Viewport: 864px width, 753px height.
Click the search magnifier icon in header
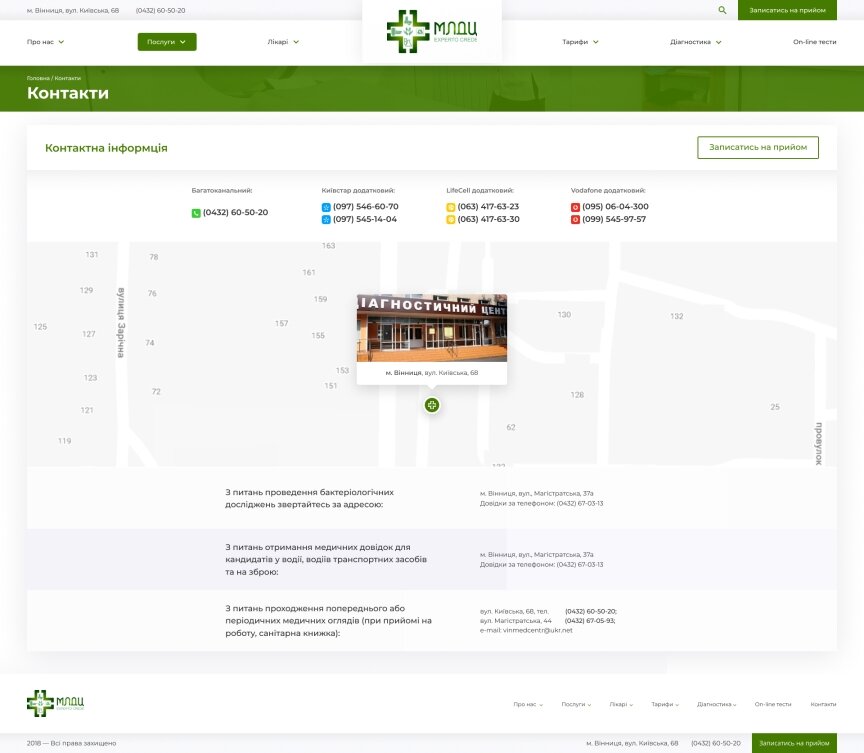click(x=722, y=10)
